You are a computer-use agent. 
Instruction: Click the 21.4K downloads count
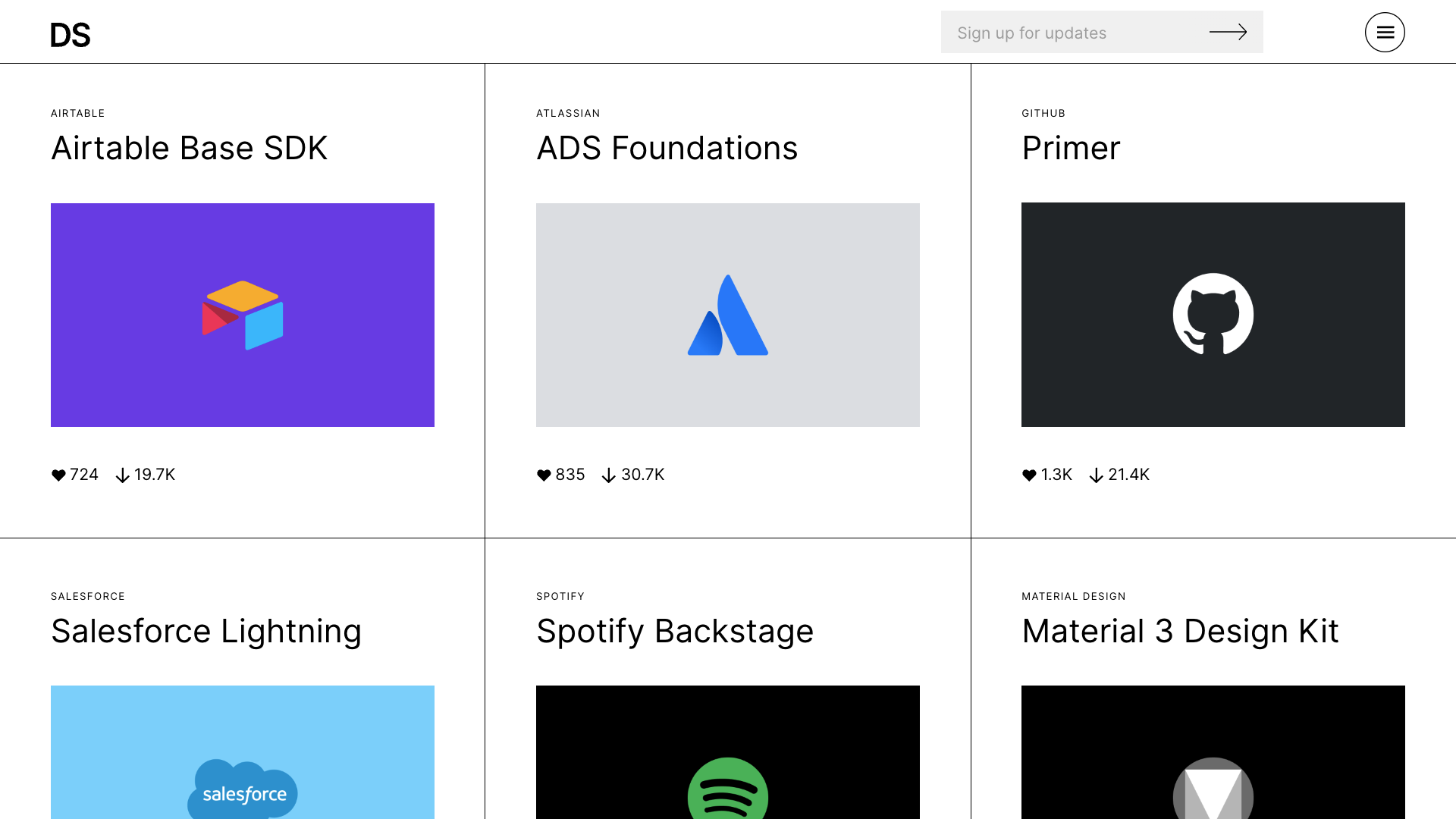[x=1129, y=475]
